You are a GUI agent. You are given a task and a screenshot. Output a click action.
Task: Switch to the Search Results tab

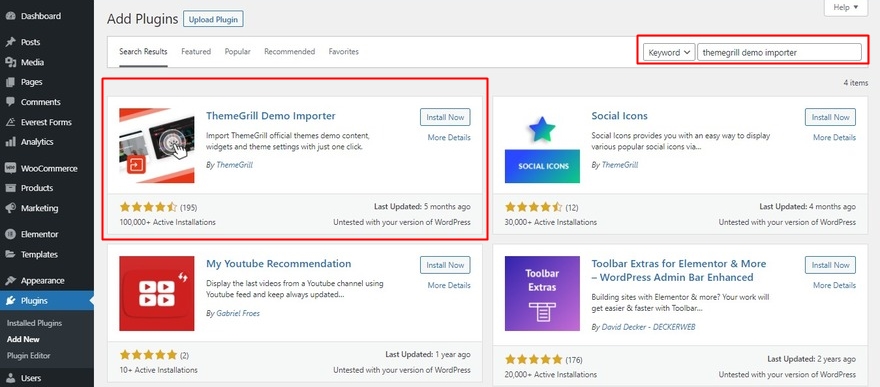click(x=143, y=52)
